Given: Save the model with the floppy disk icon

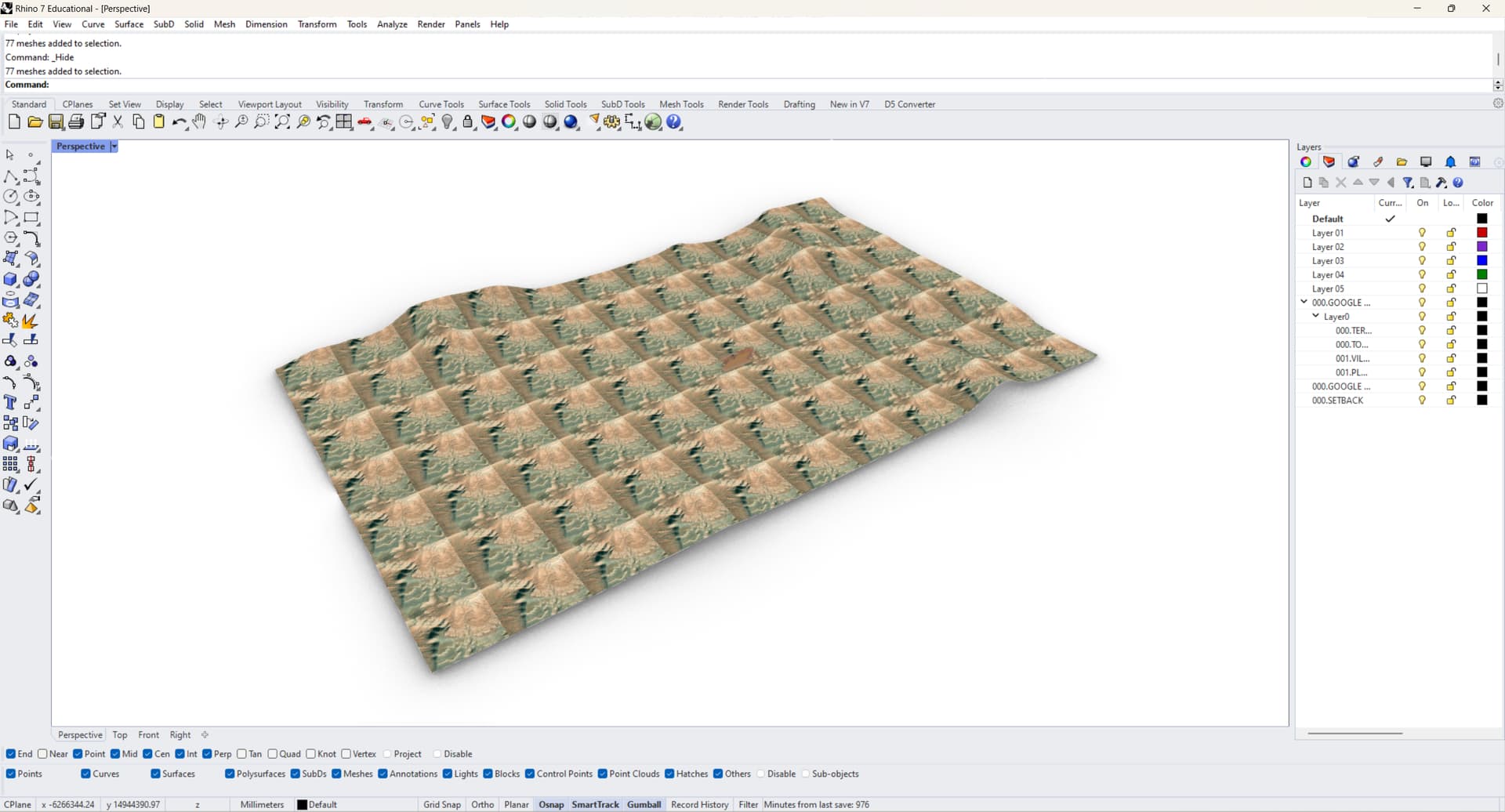Looking at the screenshot, I should click(56, 121).
